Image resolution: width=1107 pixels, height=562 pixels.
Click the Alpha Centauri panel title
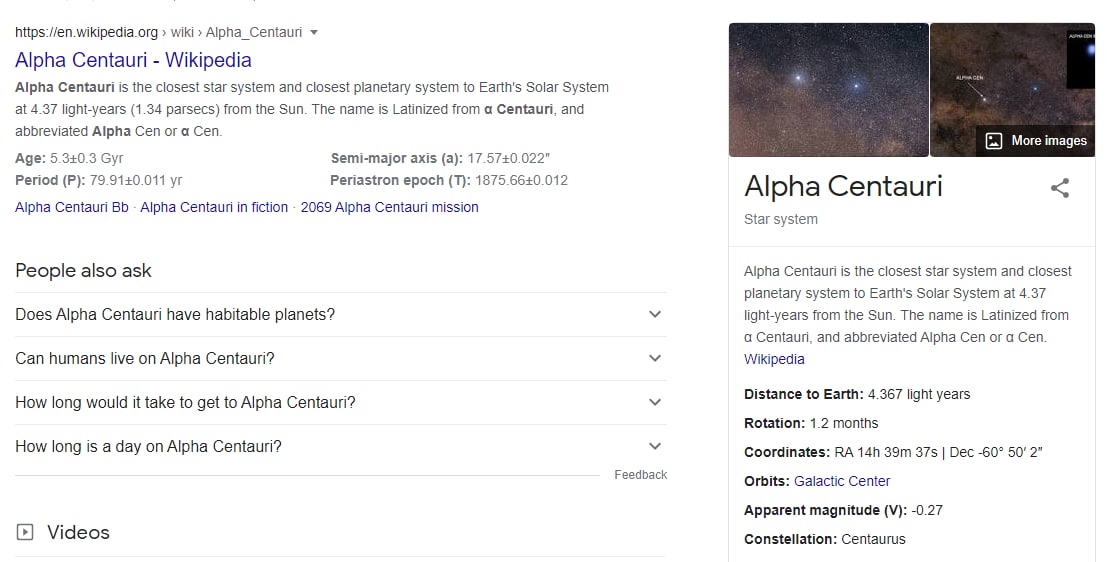tap(843, 186)
